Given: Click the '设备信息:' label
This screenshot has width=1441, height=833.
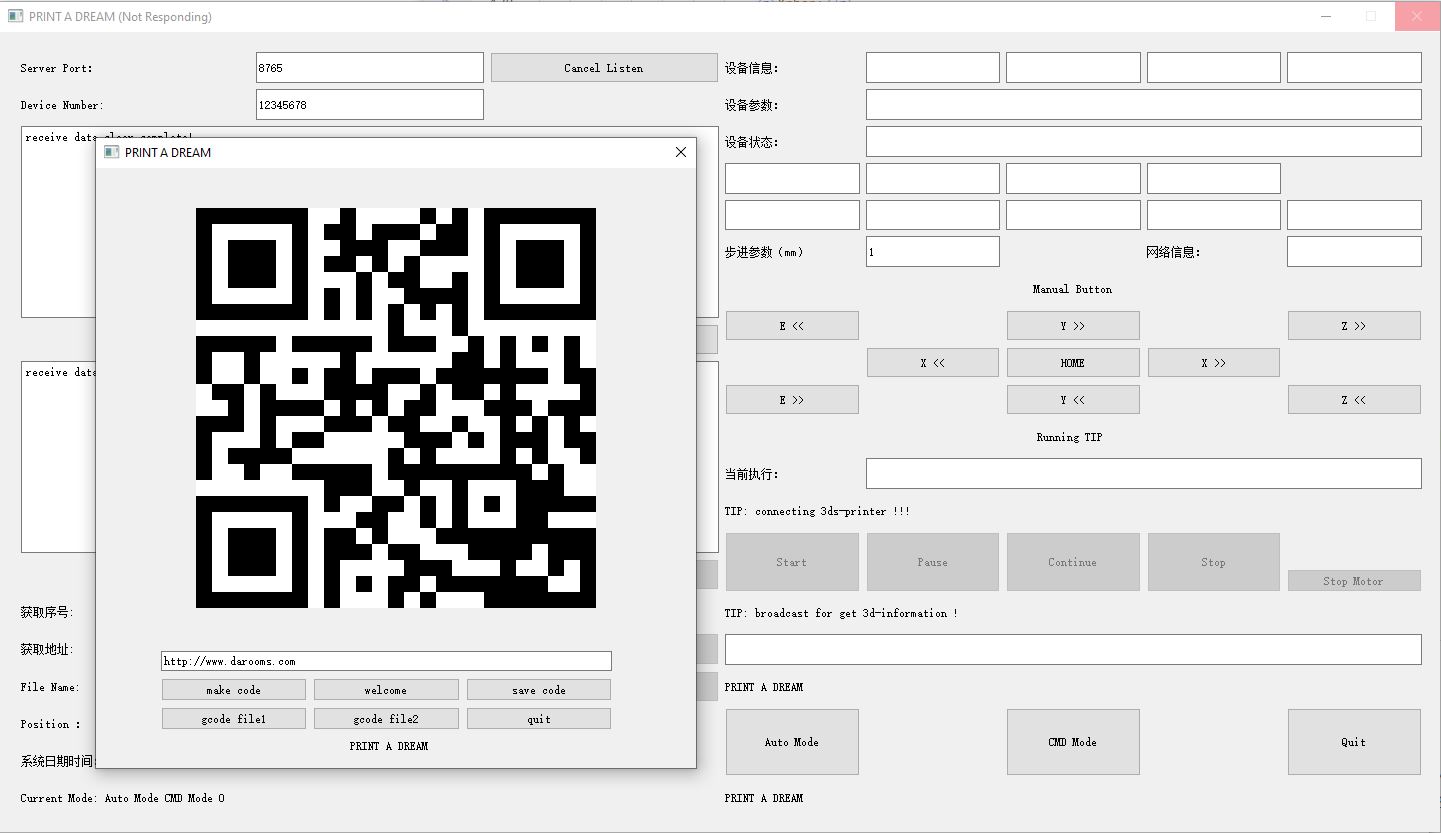Looking at the screenshot, I should pos(751,68).
